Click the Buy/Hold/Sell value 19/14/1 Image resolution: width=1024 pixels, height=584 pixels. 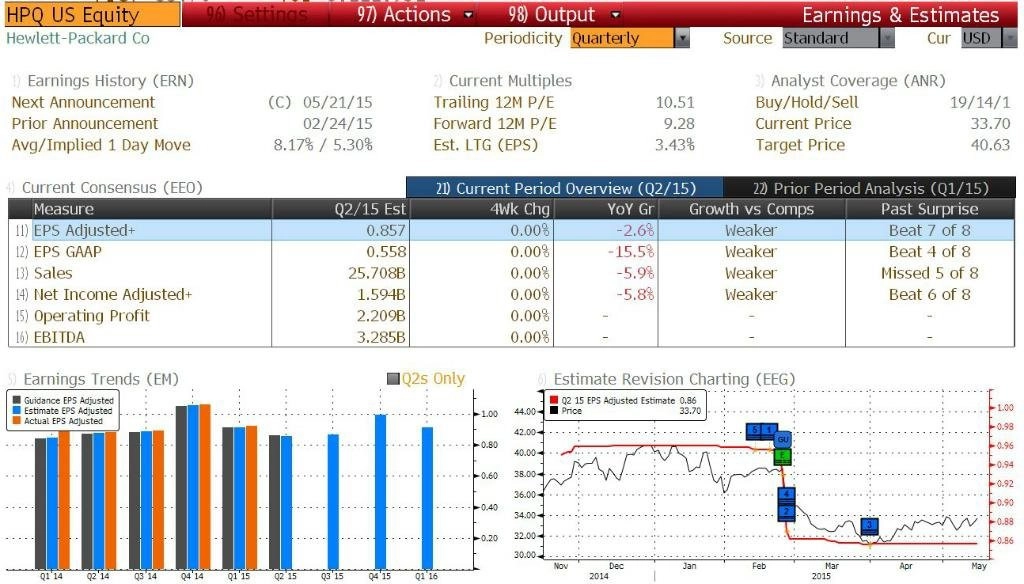point(980,103)
